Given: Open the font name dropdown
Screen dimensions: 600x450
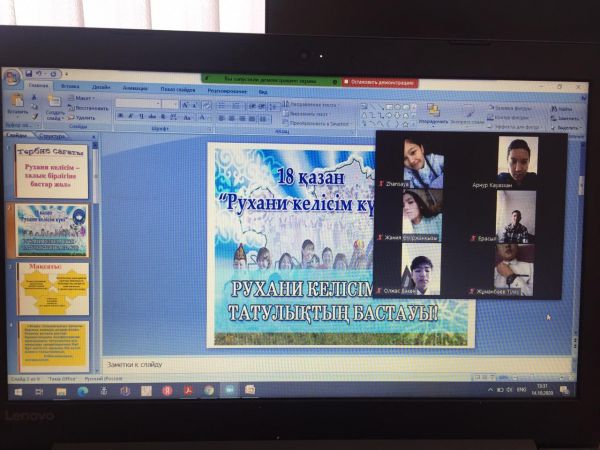Looking at the screenshot, I should pyautogui.click(x=139, y=103).
